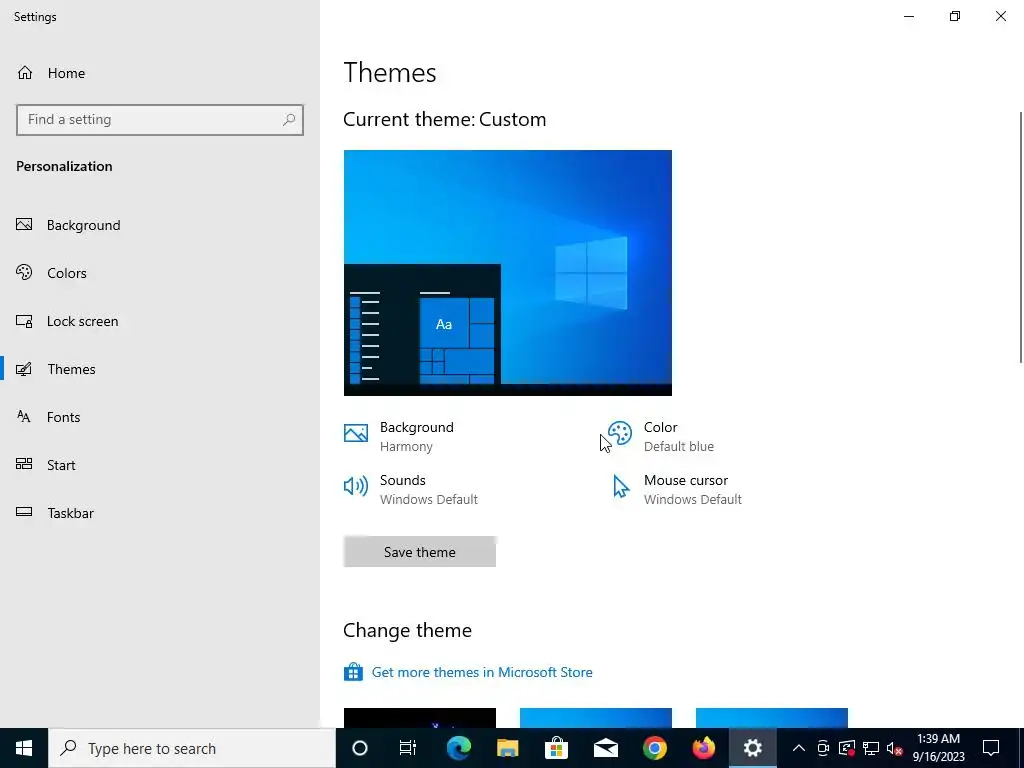This screenshot has height=768, width=1024.
Task: Click Background Harmony setting label
Action: (417, 436)
